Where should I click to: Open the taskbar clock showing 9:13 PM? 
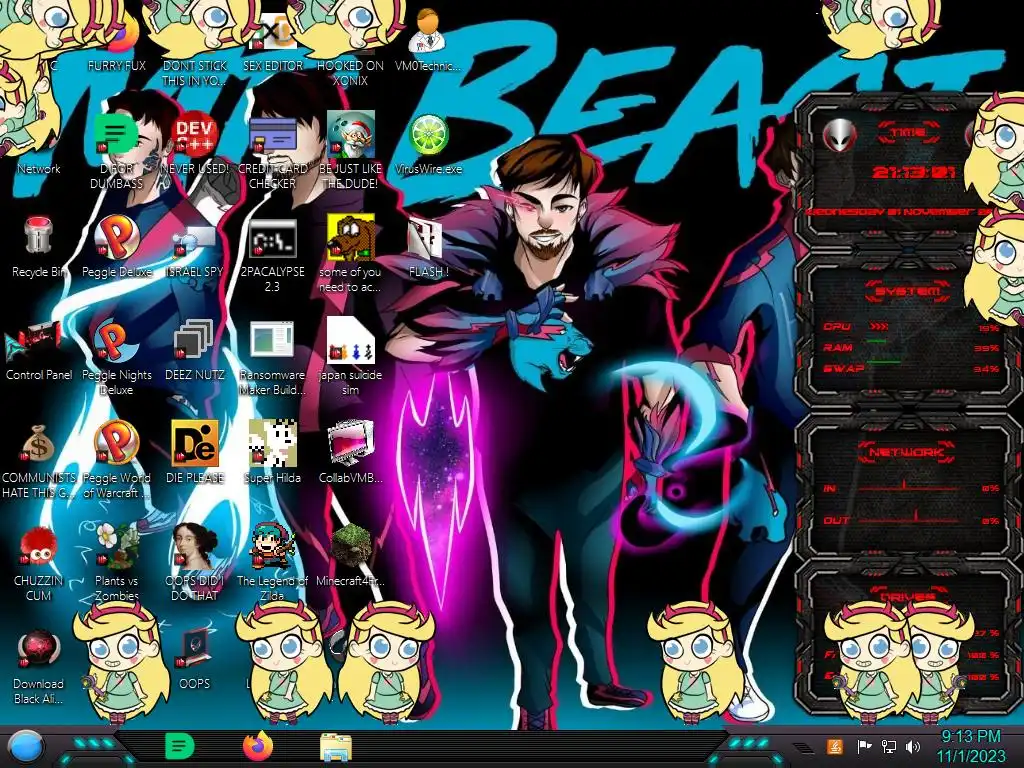pos(971,746)
